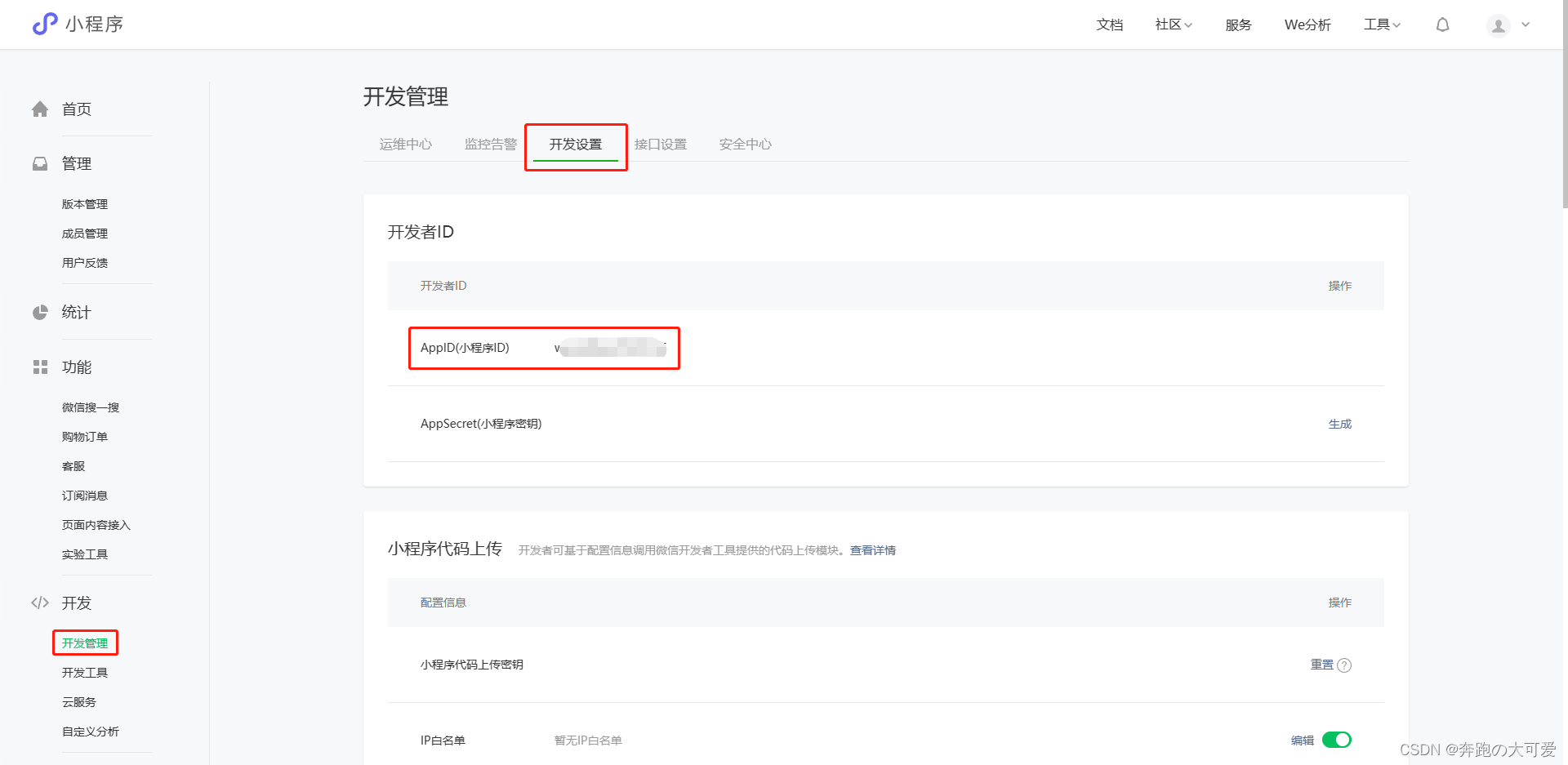The height and width of the screenshot is (765, 1568).
Task: Click the 功能 section heading
Action: [x=77, y=367]
